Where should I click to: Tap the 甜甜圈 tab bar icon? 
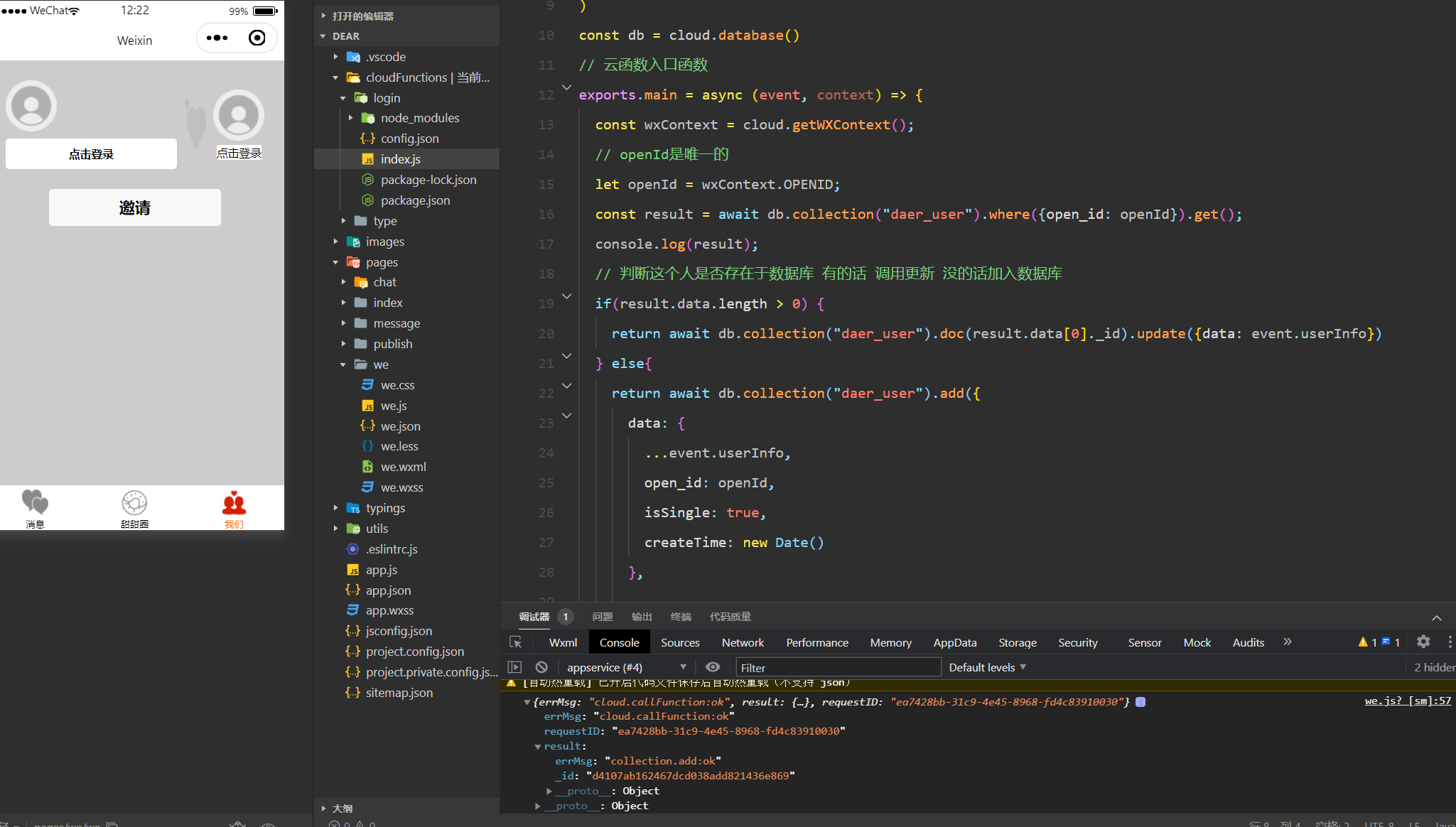tap(134, 503)
